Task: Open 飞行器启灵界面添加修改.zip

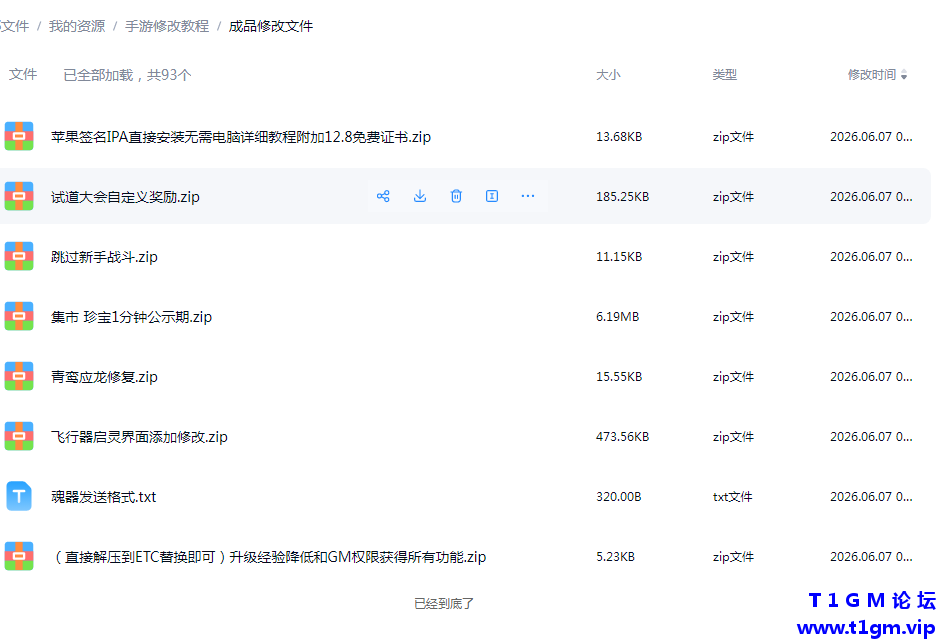Action: coord(139,437)
